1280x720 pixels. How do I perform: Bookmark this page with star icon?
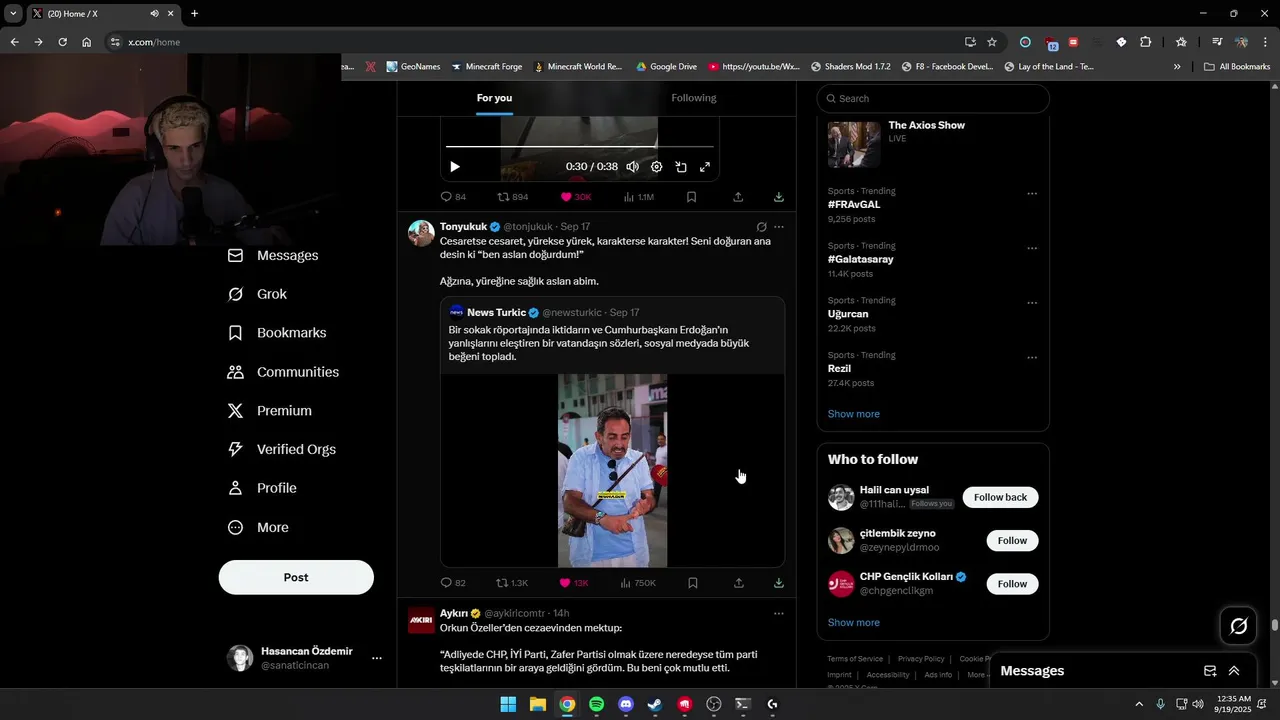pyautogui.click(x=992, y=42)
